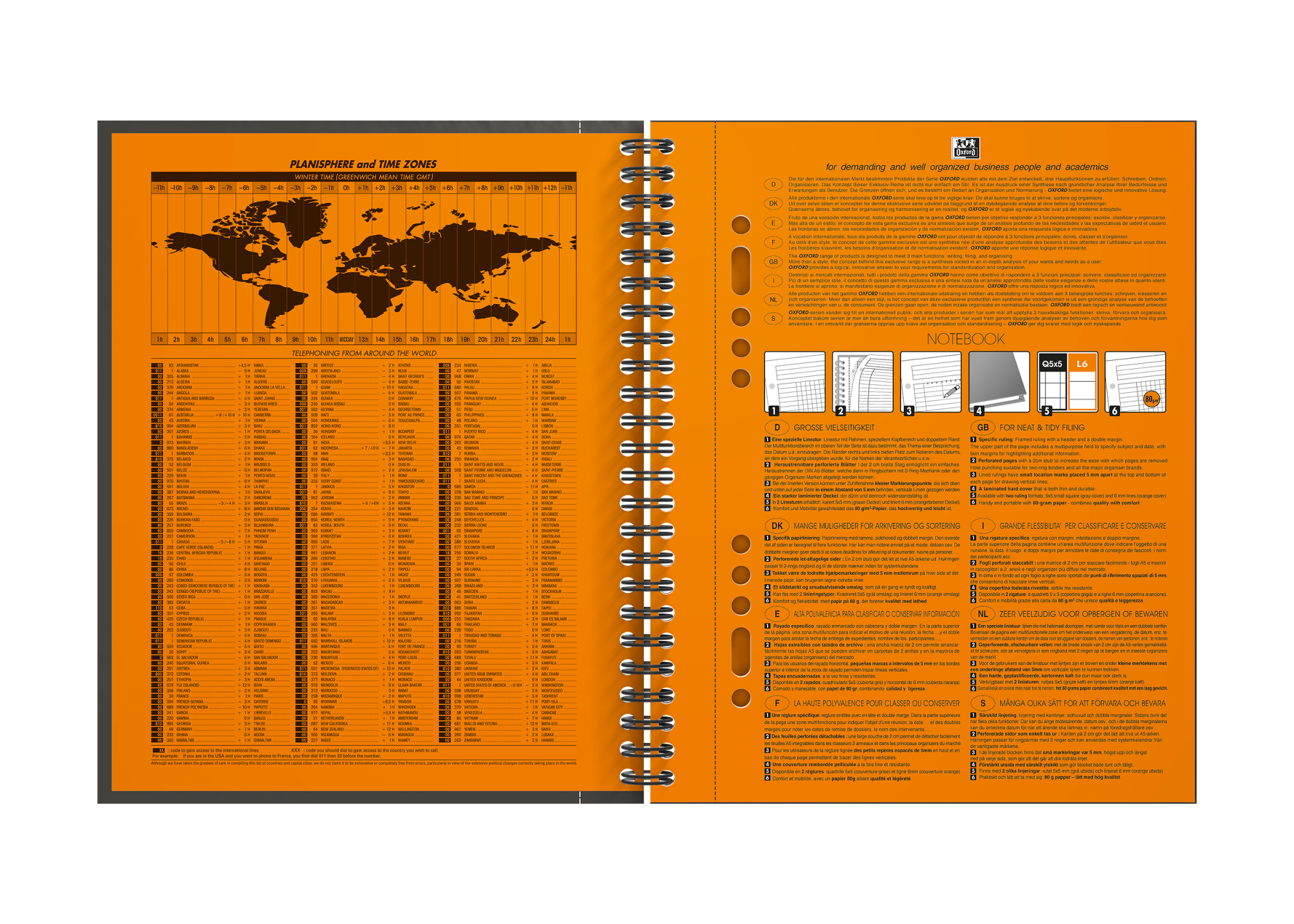Click the GB oval beside For Neat & Tidy Filing
Screen dimensions: 1294x924
coord(983,427)
